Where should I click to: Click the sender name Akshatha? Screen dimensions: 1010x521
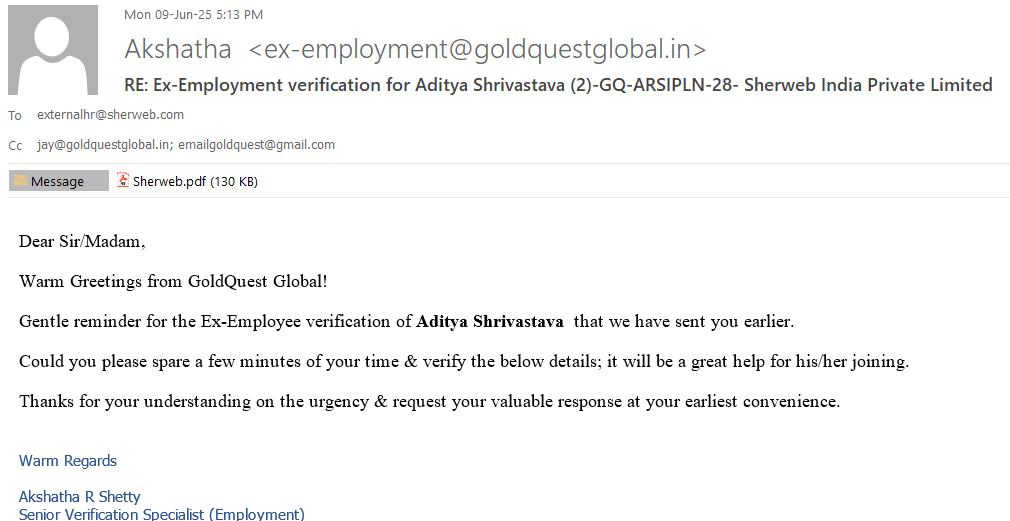click(x=178, y=49)
